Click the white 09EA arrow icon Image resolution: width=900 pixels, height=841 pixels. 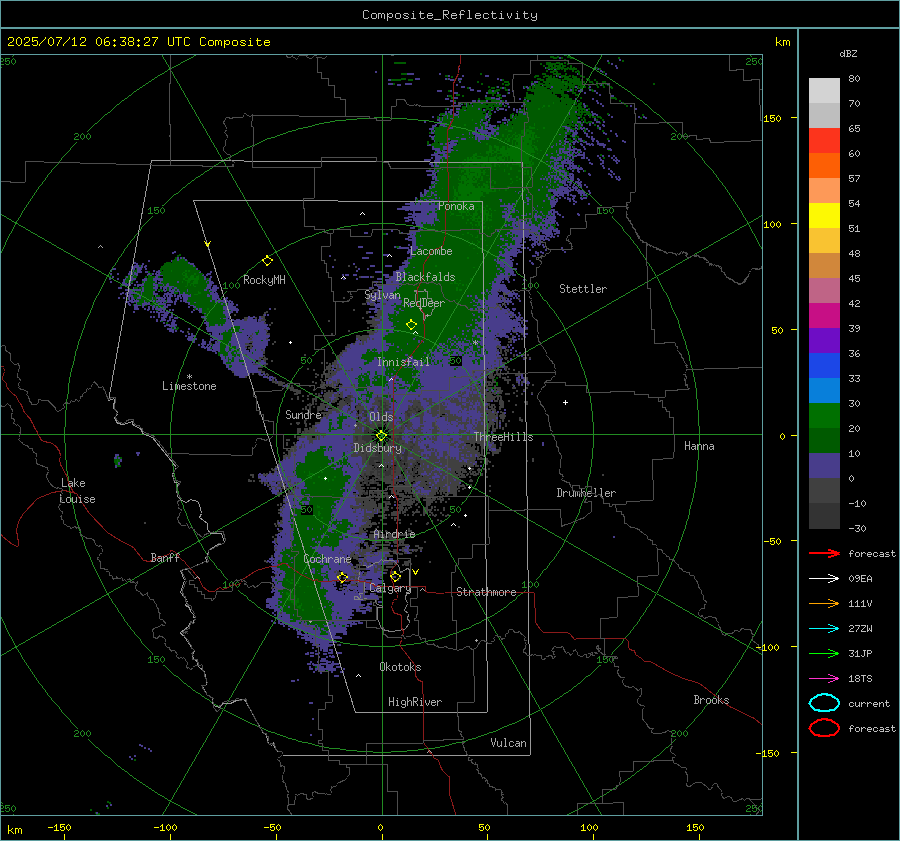point(824,579)
